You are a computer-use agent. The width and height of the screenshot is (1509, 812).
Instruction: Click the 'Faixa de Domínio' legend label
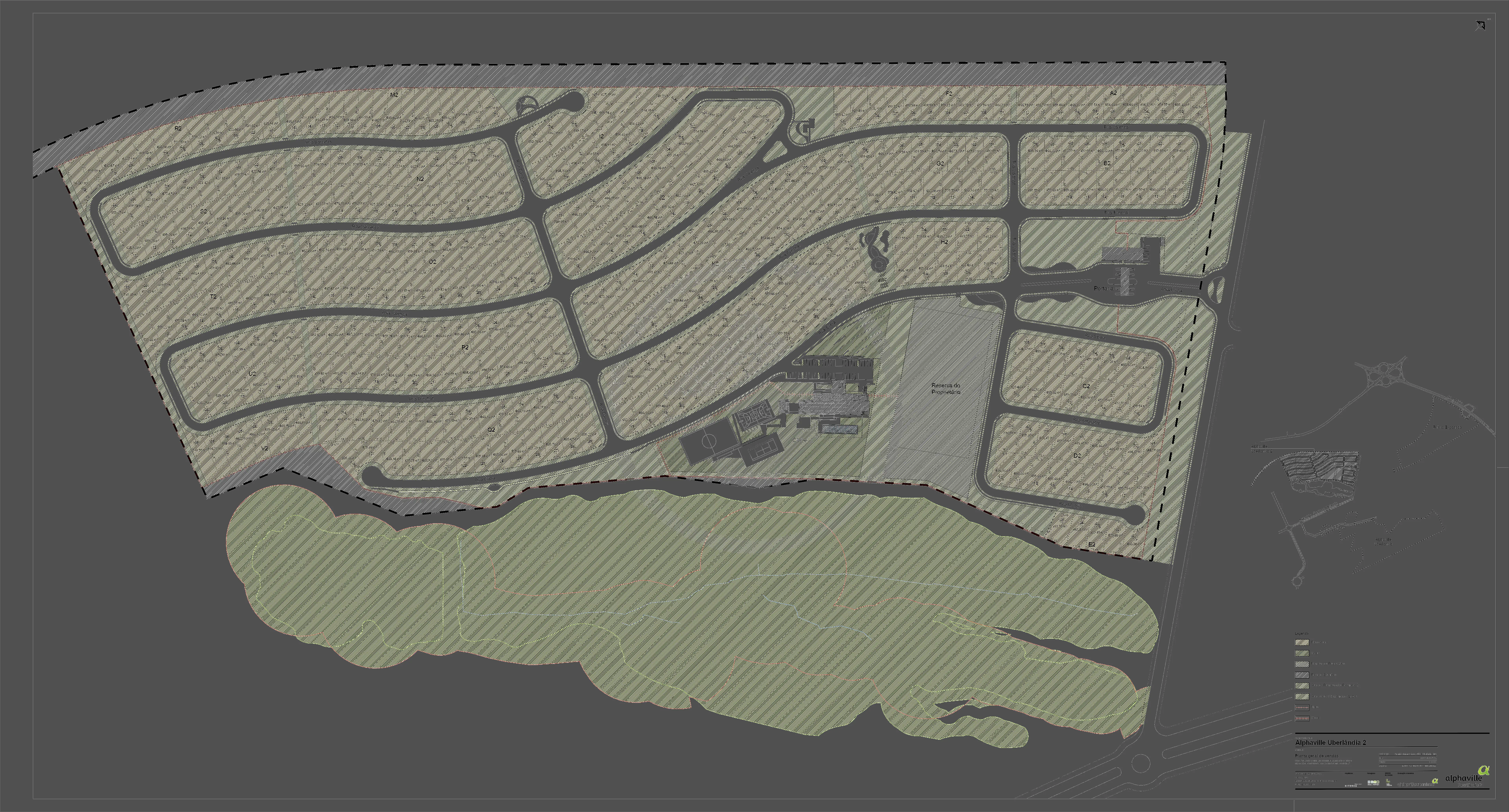tap(1324, 675)
